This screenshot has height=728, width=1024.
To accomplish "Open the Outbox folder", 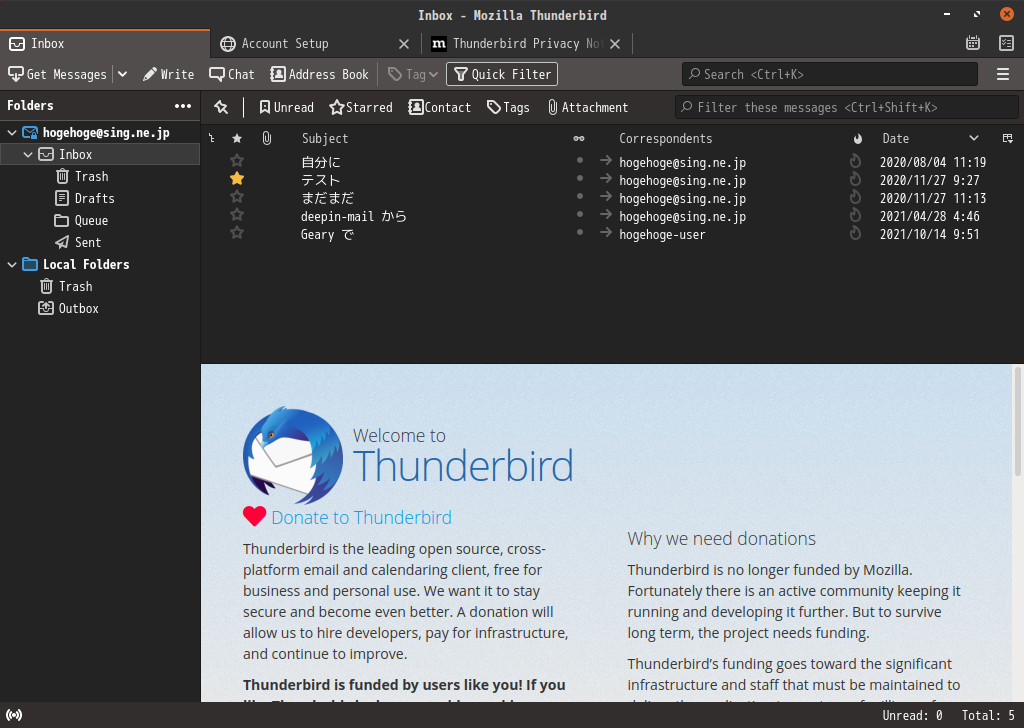I will [79, 308].
